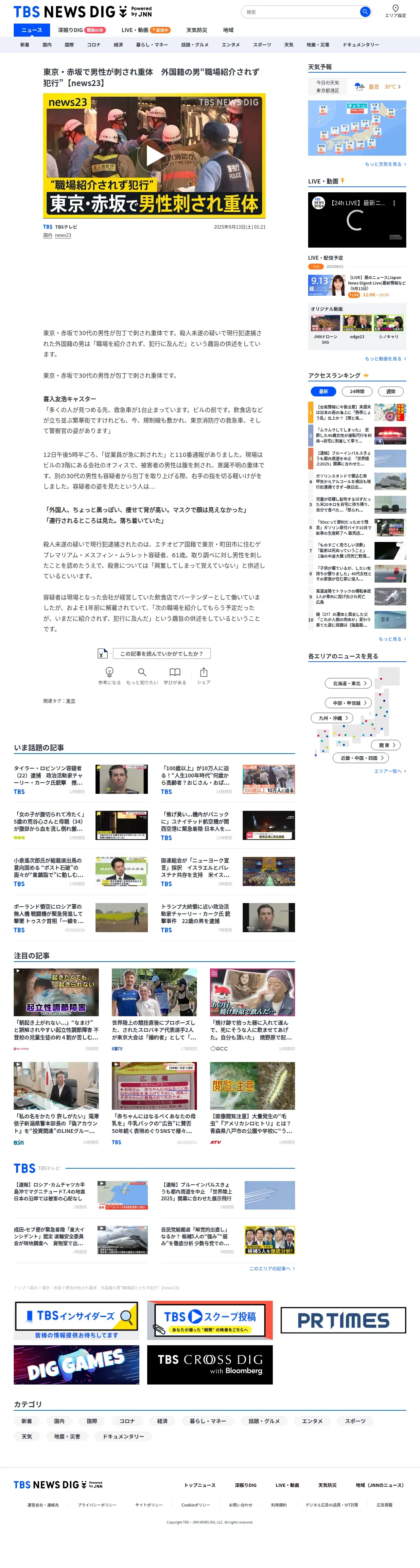420x1568 pixels.
Task: Switch to 地域 tab
Action: 228,30
